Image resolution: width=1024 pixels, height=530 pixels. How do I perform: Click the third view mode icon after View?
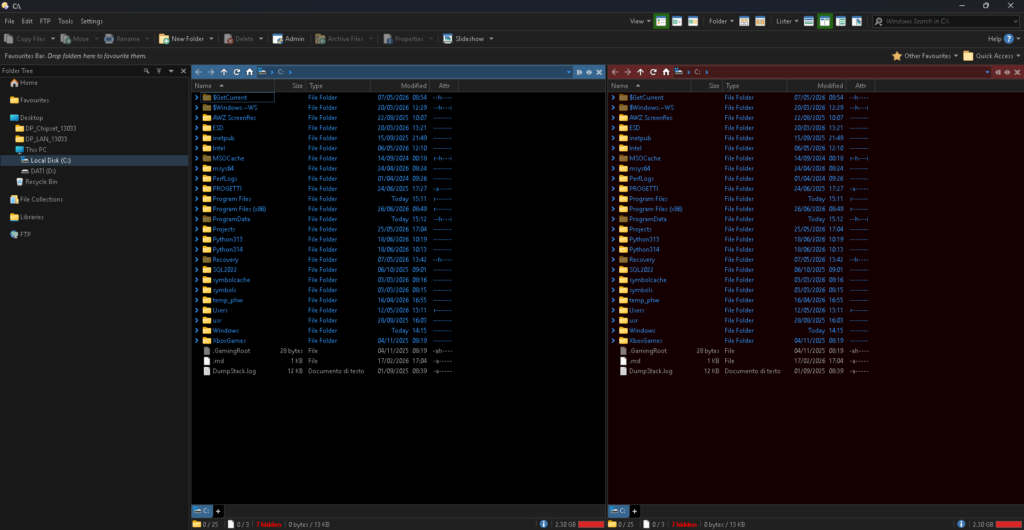pyautogui.click(x=693, y=22)
